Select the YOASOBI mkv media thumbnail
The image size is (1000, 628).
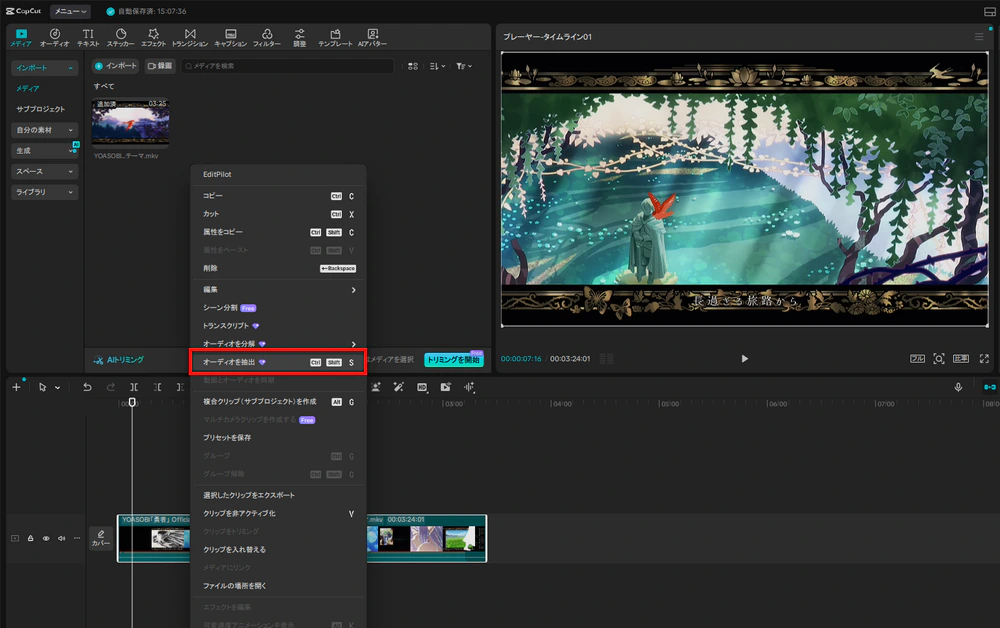pyautogui.click(x=131, y=122)
